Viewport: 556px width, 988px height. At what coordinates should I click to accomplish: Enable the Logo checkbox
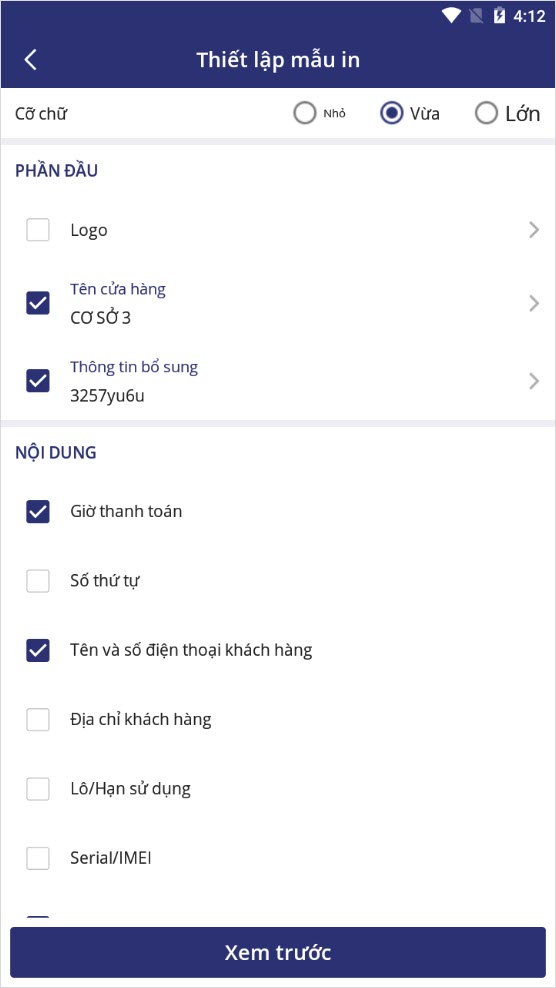(38, 230)
